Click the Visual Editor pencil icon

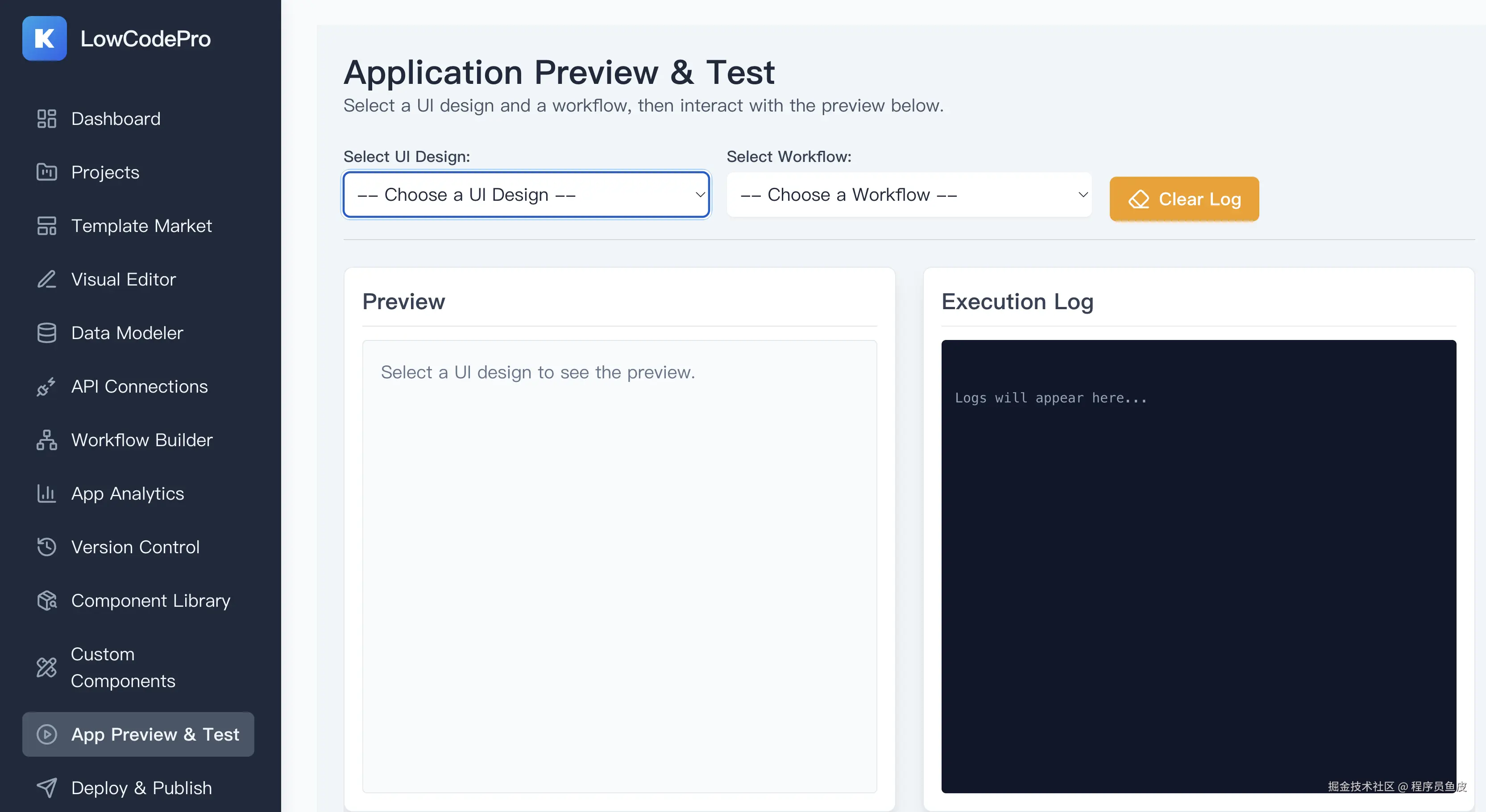47,280
